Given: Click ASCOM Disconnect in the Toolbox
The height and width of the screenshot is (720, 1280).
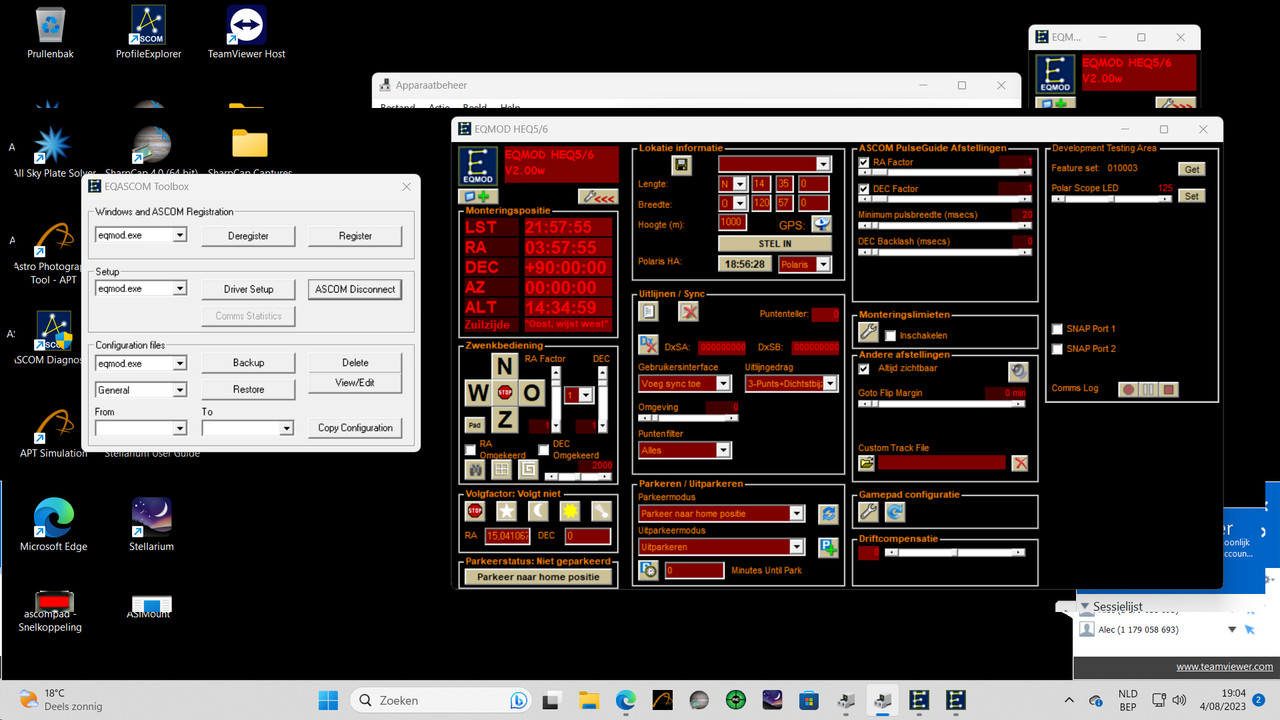Looking at the screenshot, I should 355,289.
